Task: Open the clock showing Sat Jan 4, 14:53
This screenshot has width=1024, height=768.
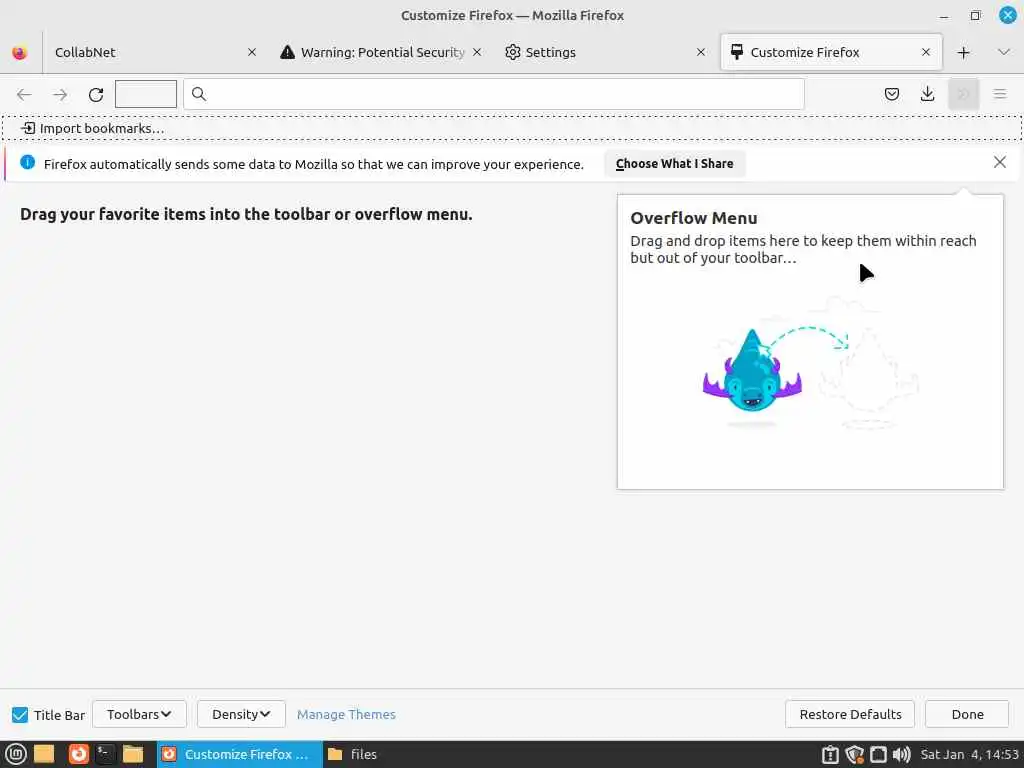Action: pyautogui.click(x=969, y=754)
